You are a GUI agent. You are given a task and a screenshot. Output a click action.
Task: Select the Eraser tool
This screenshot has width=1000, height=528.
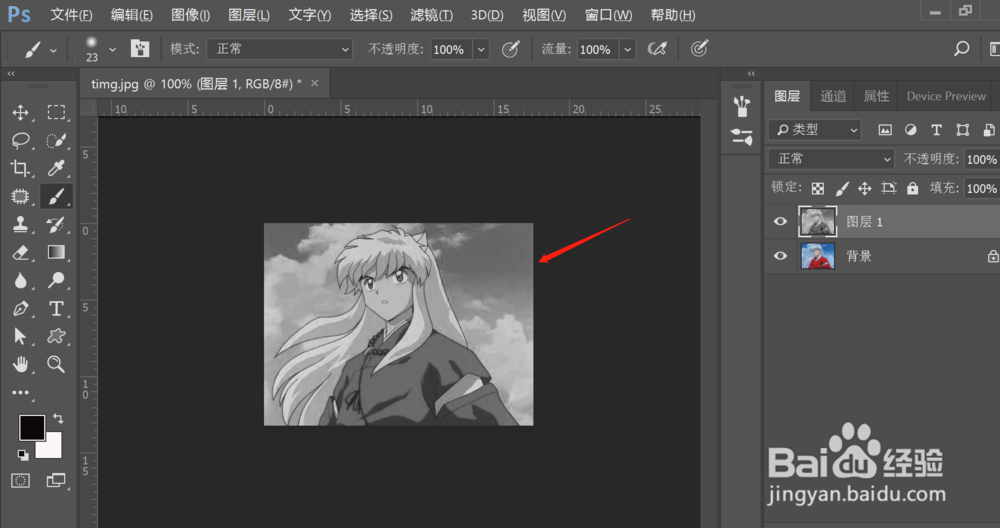point(20,253)
